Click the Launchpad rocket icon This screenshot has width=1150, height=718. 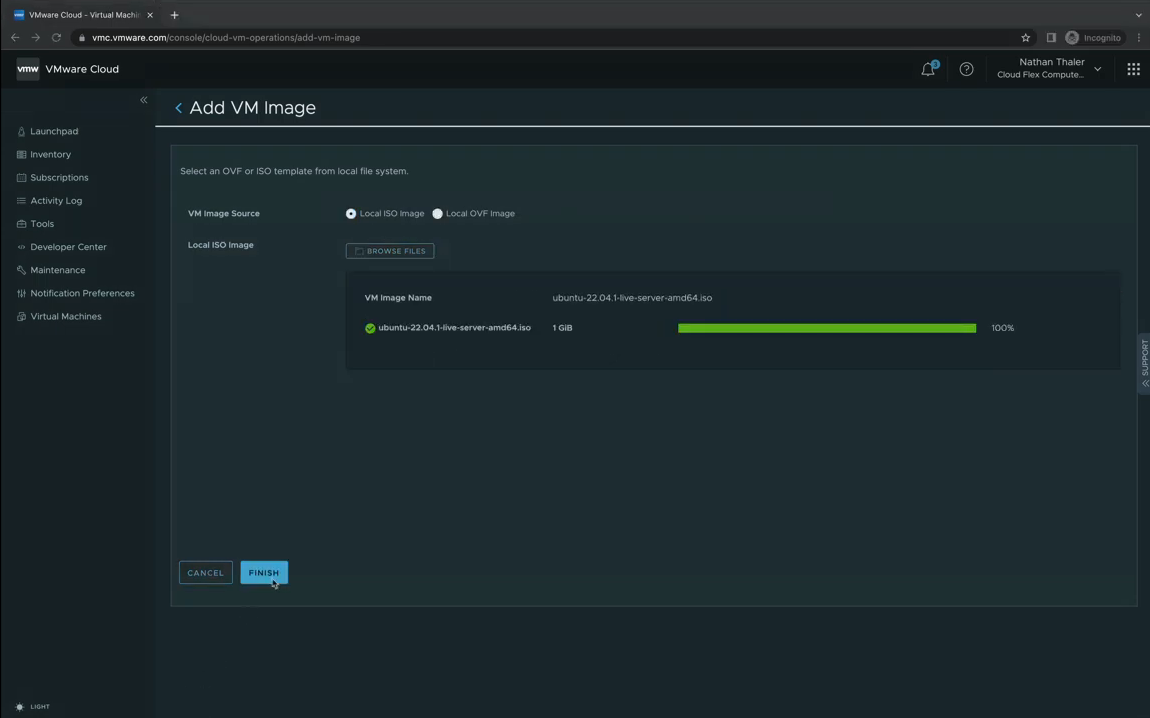tap(21, 131)
